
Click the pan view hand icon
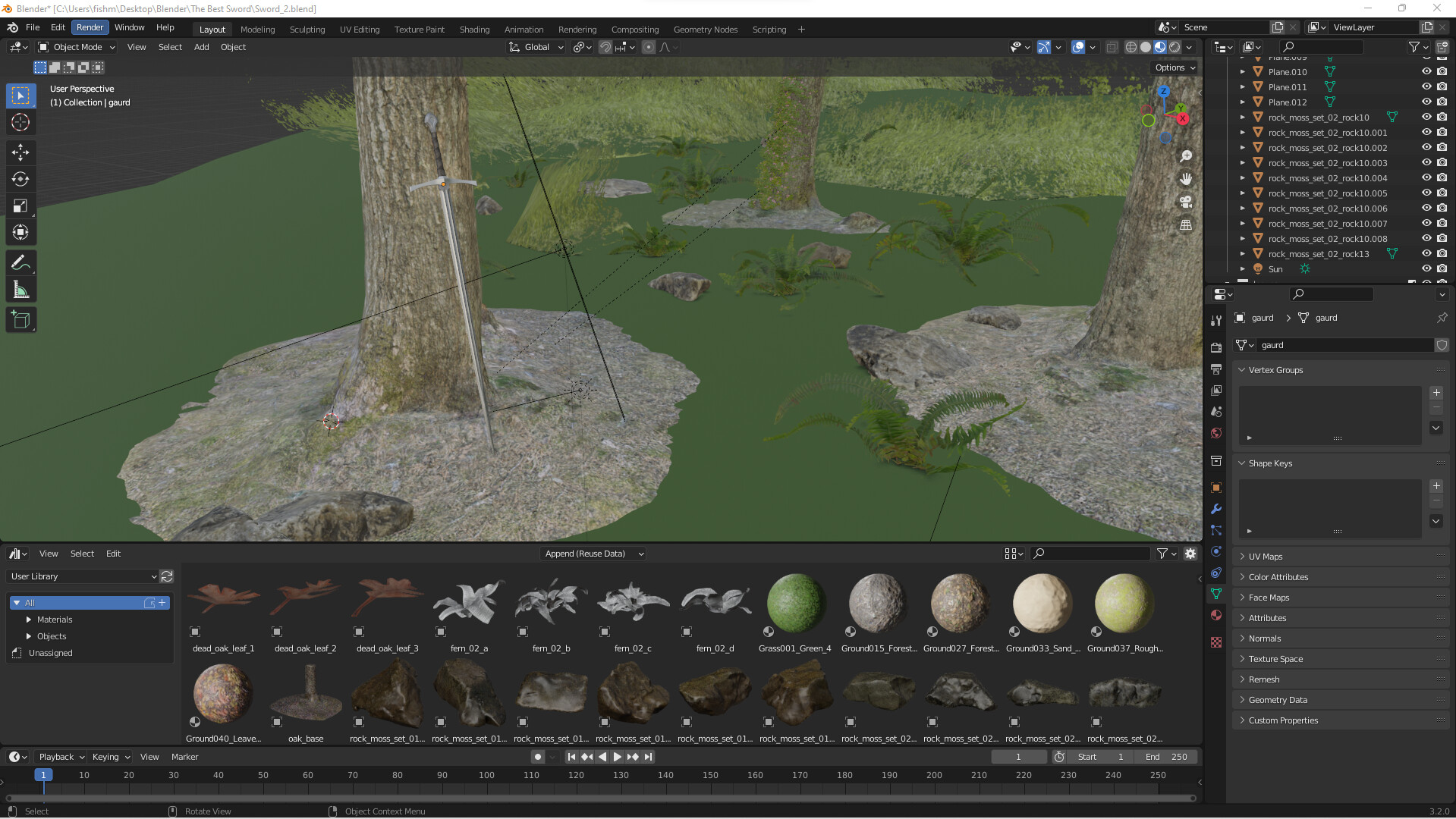point(1186,179)
